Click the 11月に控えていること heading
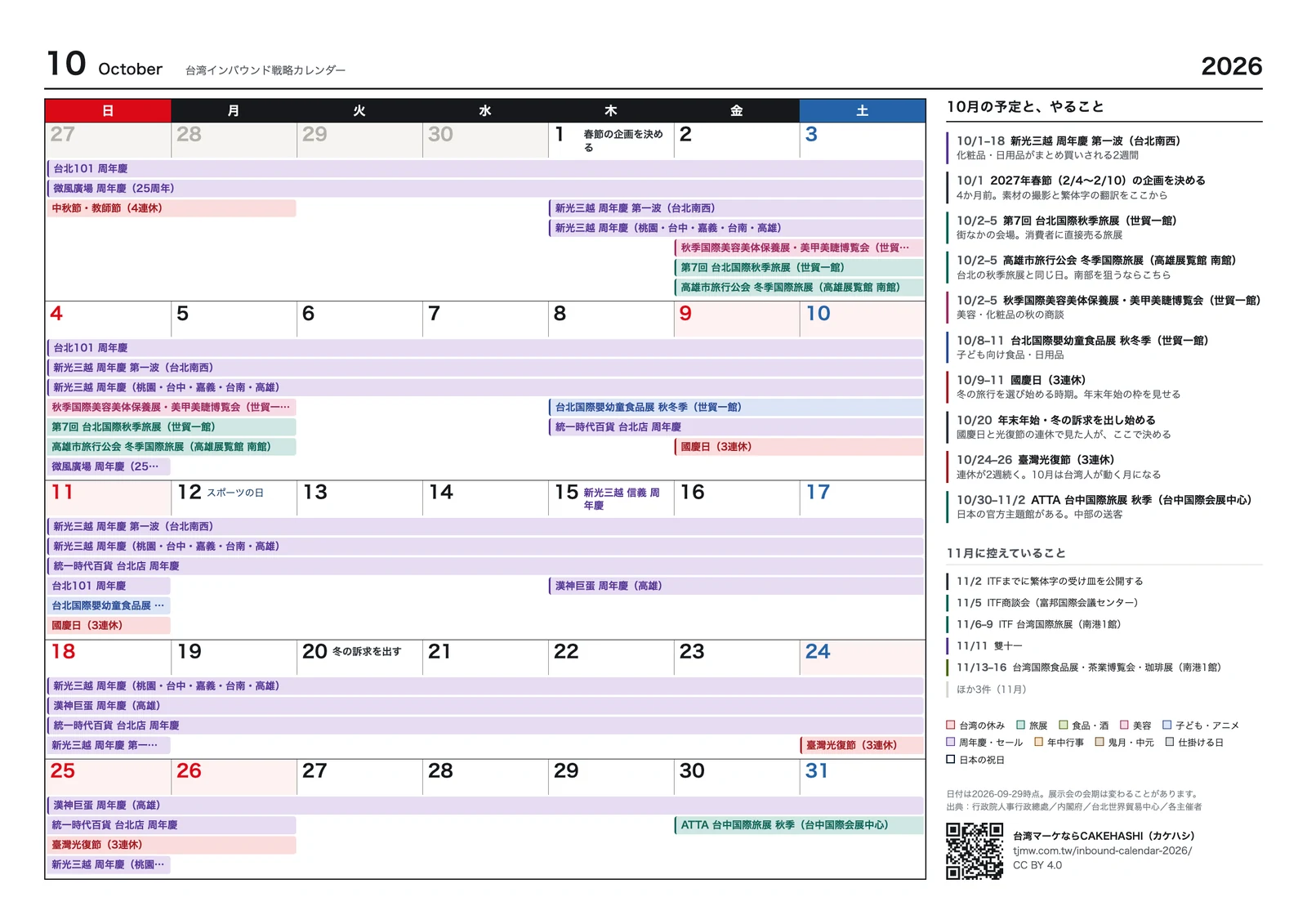This screenshot has width=1307, height=924. click(x=1006, y=553)
